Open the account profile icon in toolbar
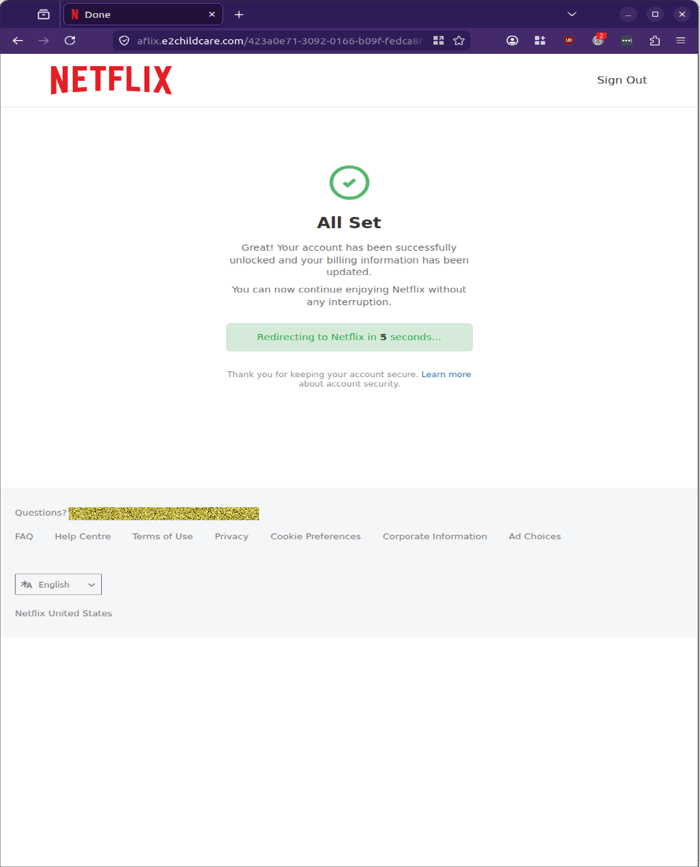 [512, 40]
